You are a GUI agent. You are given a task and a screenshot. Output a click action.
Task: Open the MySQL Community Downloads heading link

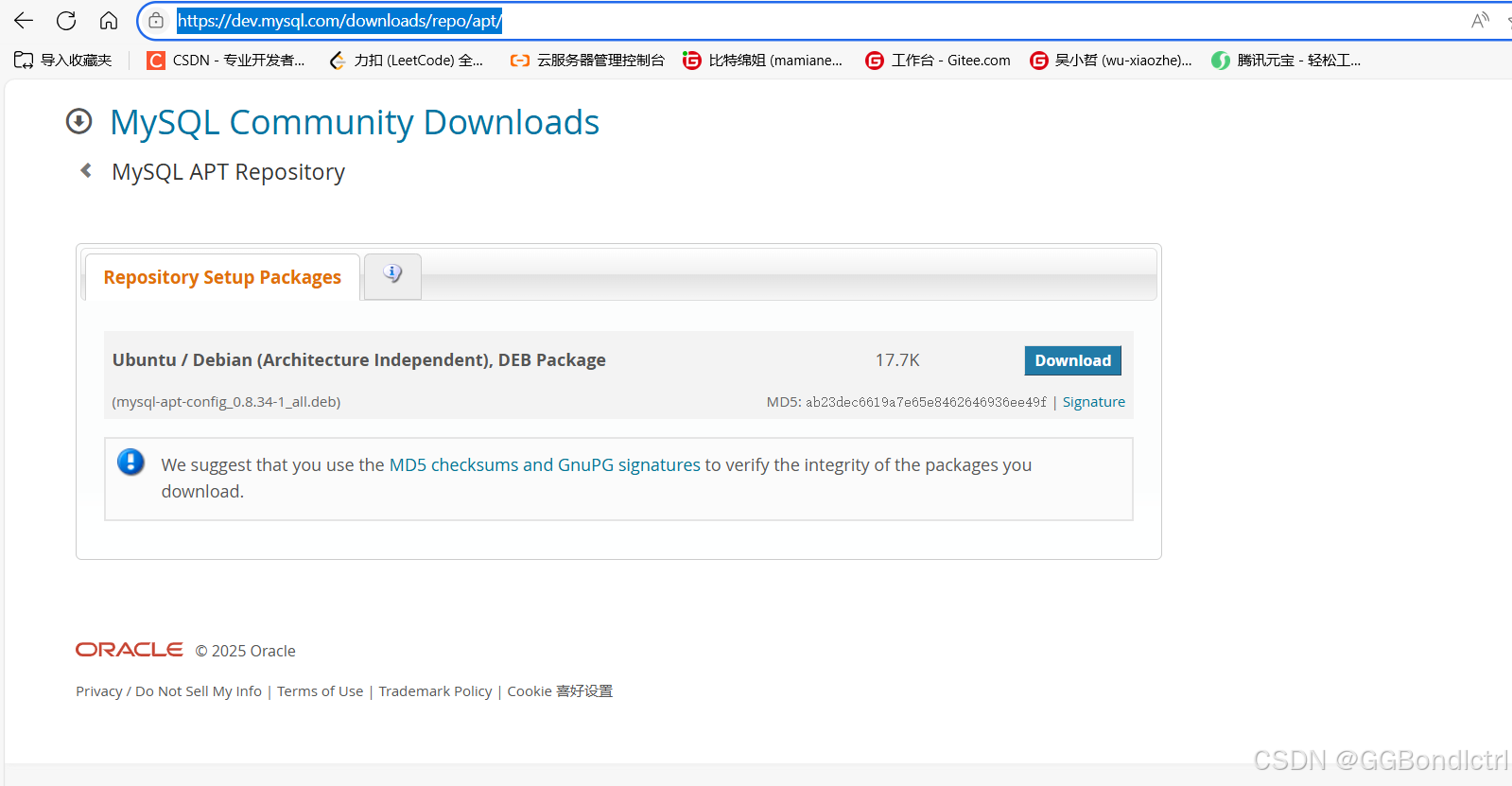click(355, 122)
